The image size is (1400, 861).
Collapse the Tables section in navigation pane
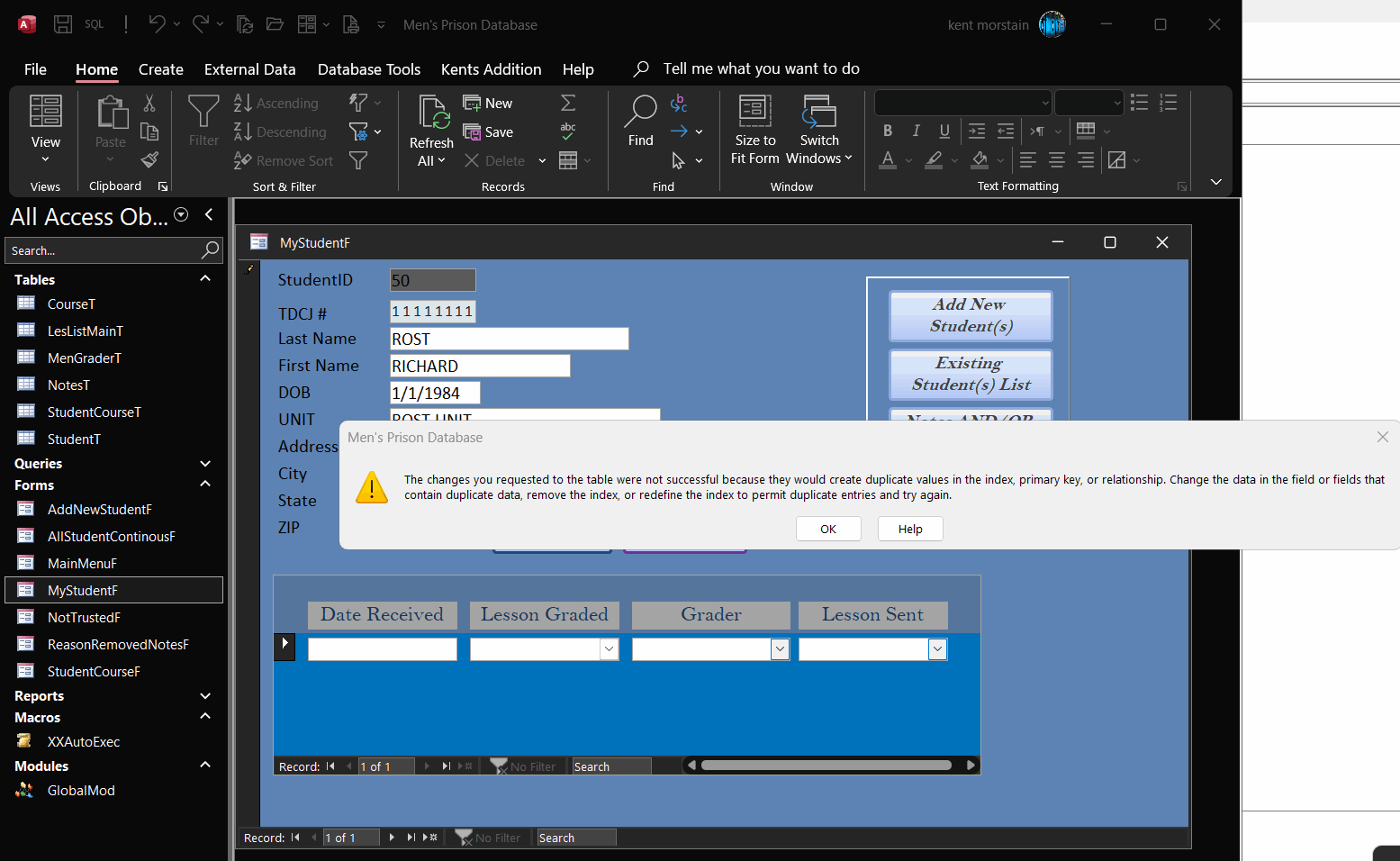point(205,278)
